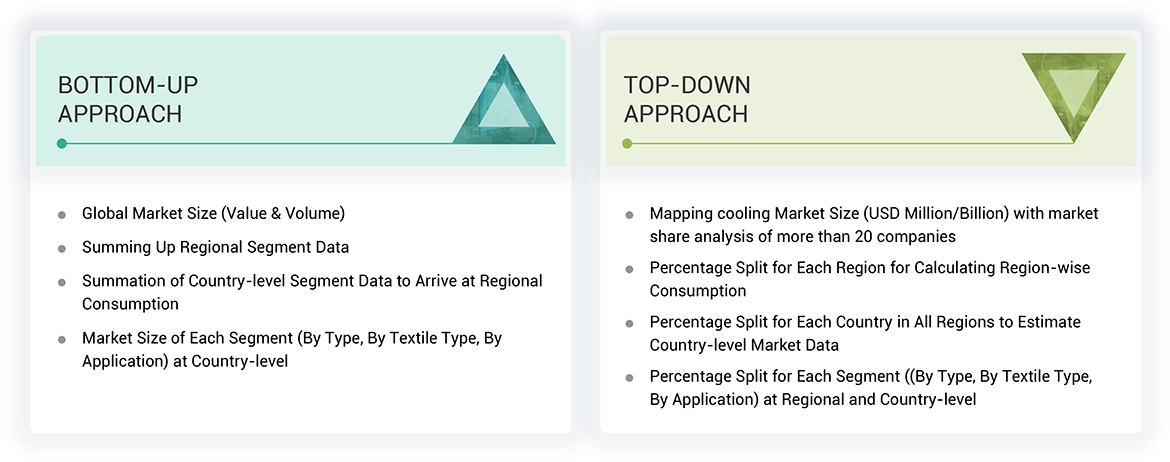
Task: Click the Summing Up Regional Segment Data text
Action: point(215,246)
